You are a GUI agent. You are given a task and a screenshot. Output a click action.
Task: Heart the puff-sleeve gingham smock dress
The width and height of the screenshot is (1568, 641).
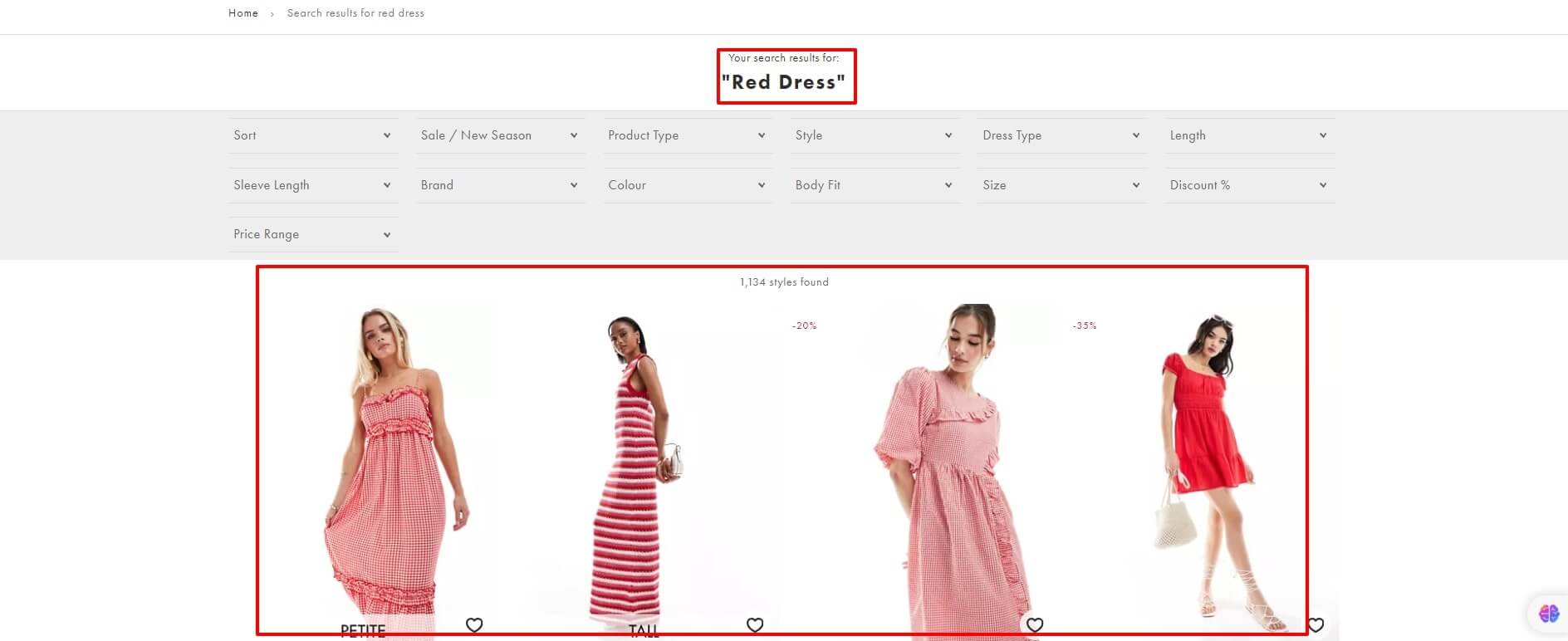click(1035, 625)
